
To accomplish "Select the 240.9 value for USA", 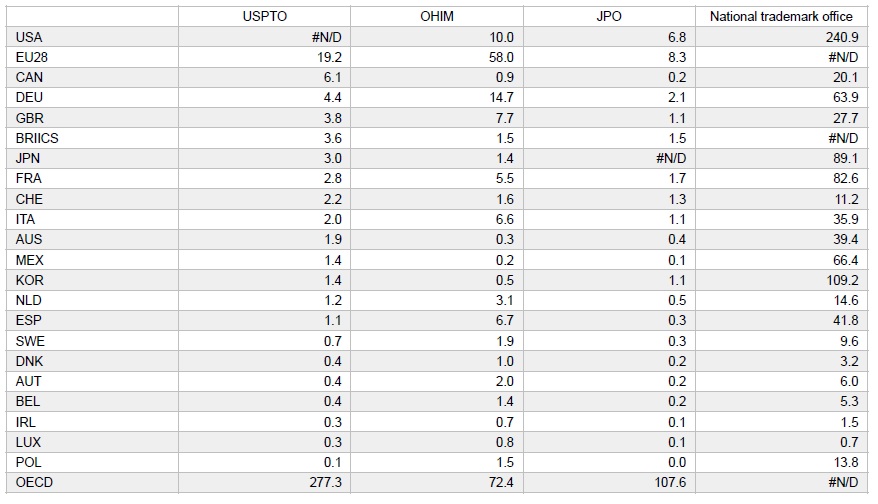I will (x=842, y=37).
